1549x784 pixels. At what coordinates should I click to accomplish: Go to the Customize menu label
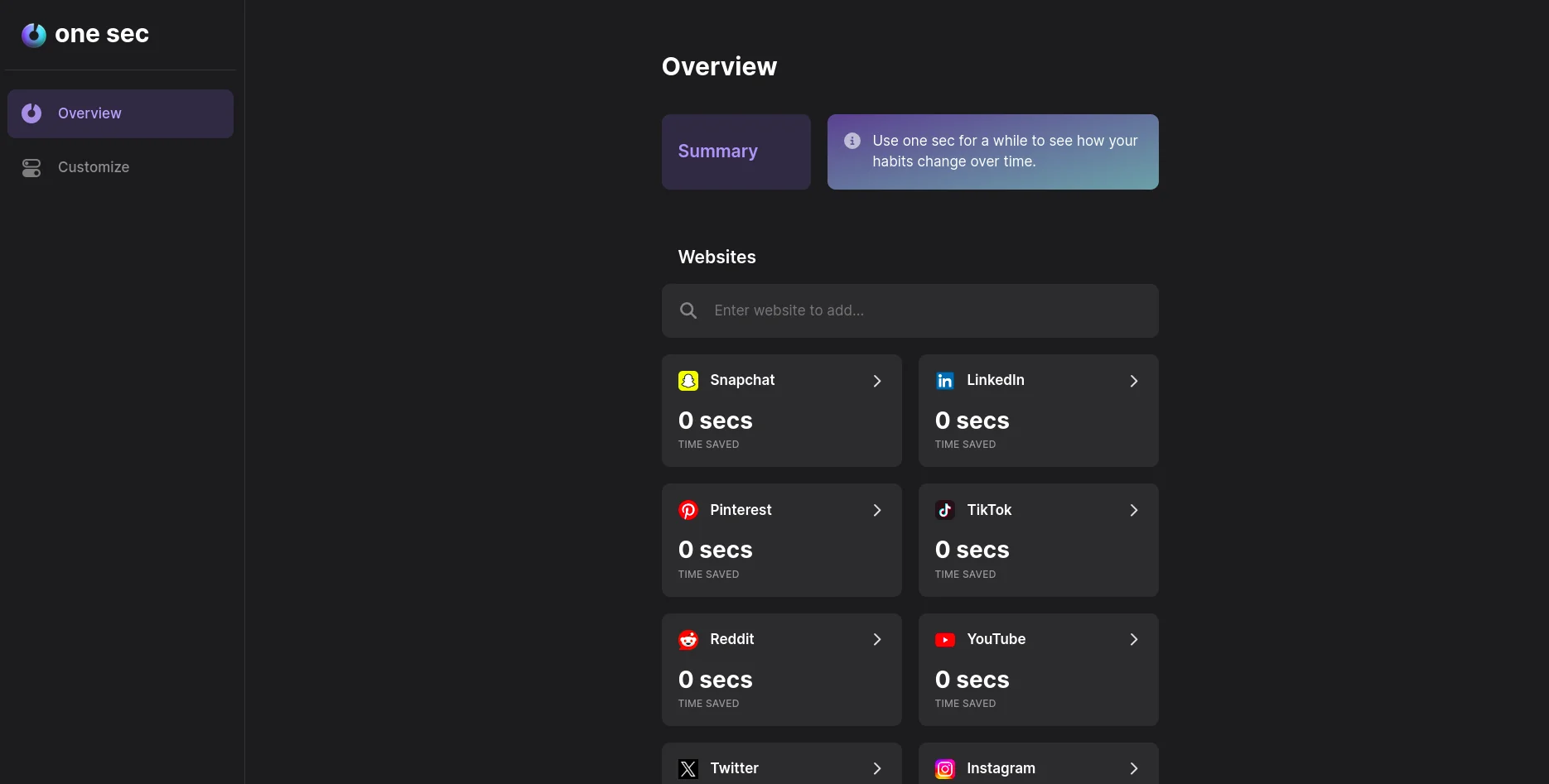click(94, 167)
